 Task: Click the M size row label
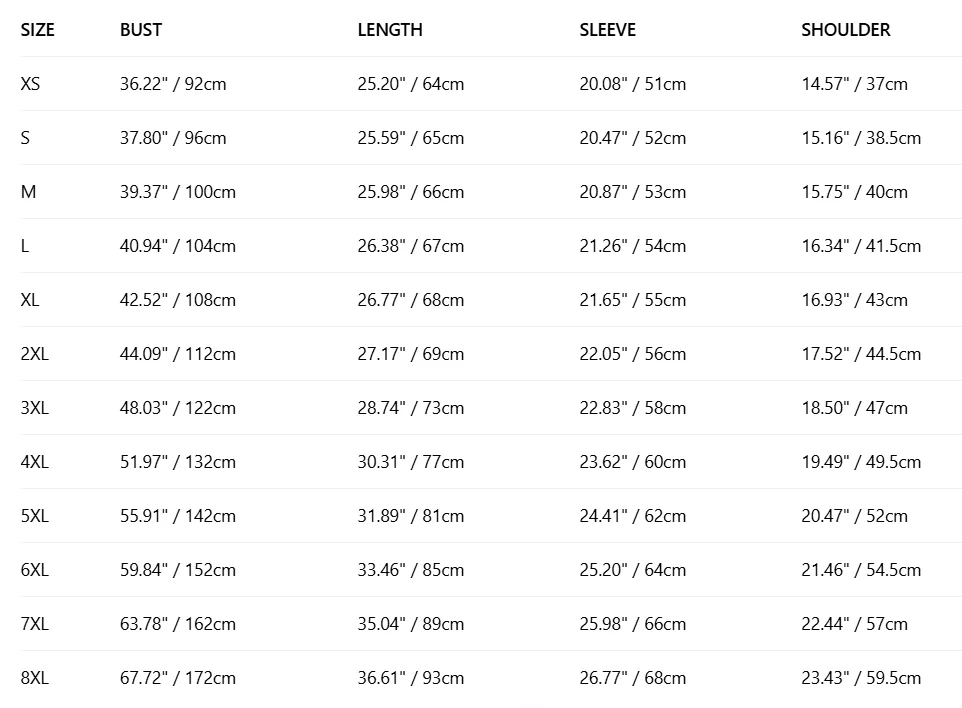(28, 191)
